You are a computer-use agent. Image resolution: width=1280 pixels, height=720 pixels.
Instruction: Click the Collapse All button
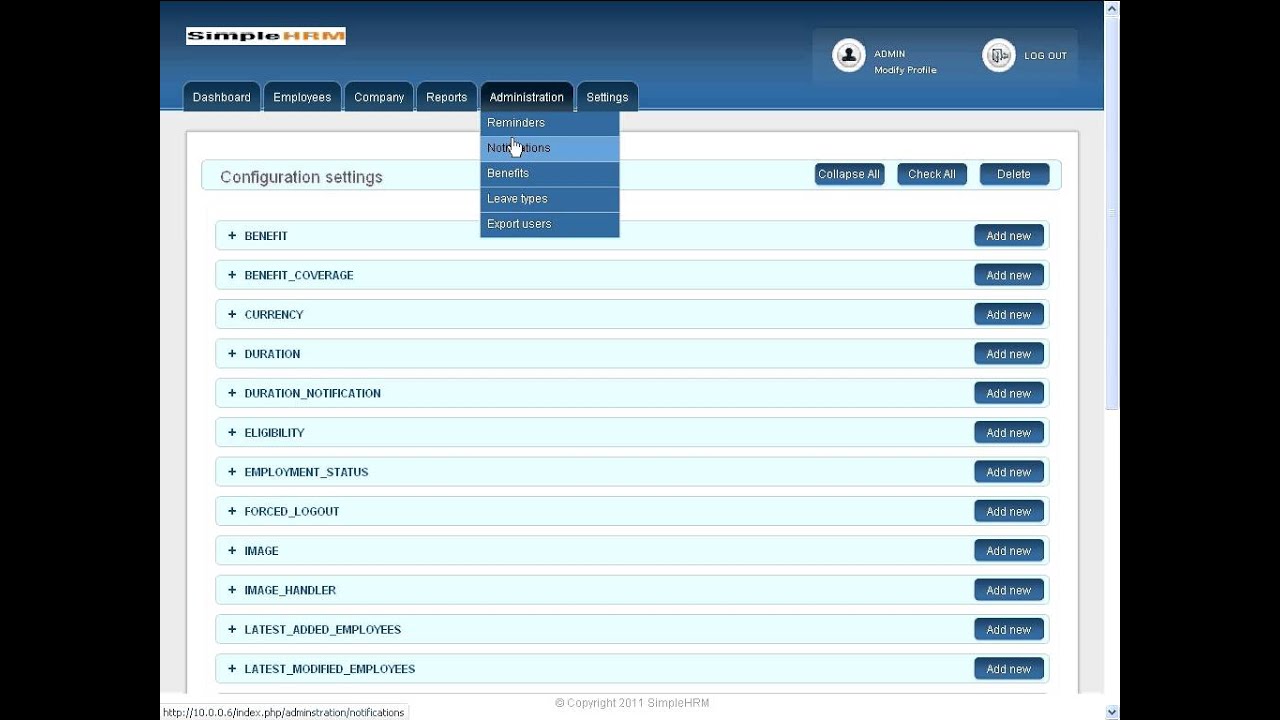[849, 174]
